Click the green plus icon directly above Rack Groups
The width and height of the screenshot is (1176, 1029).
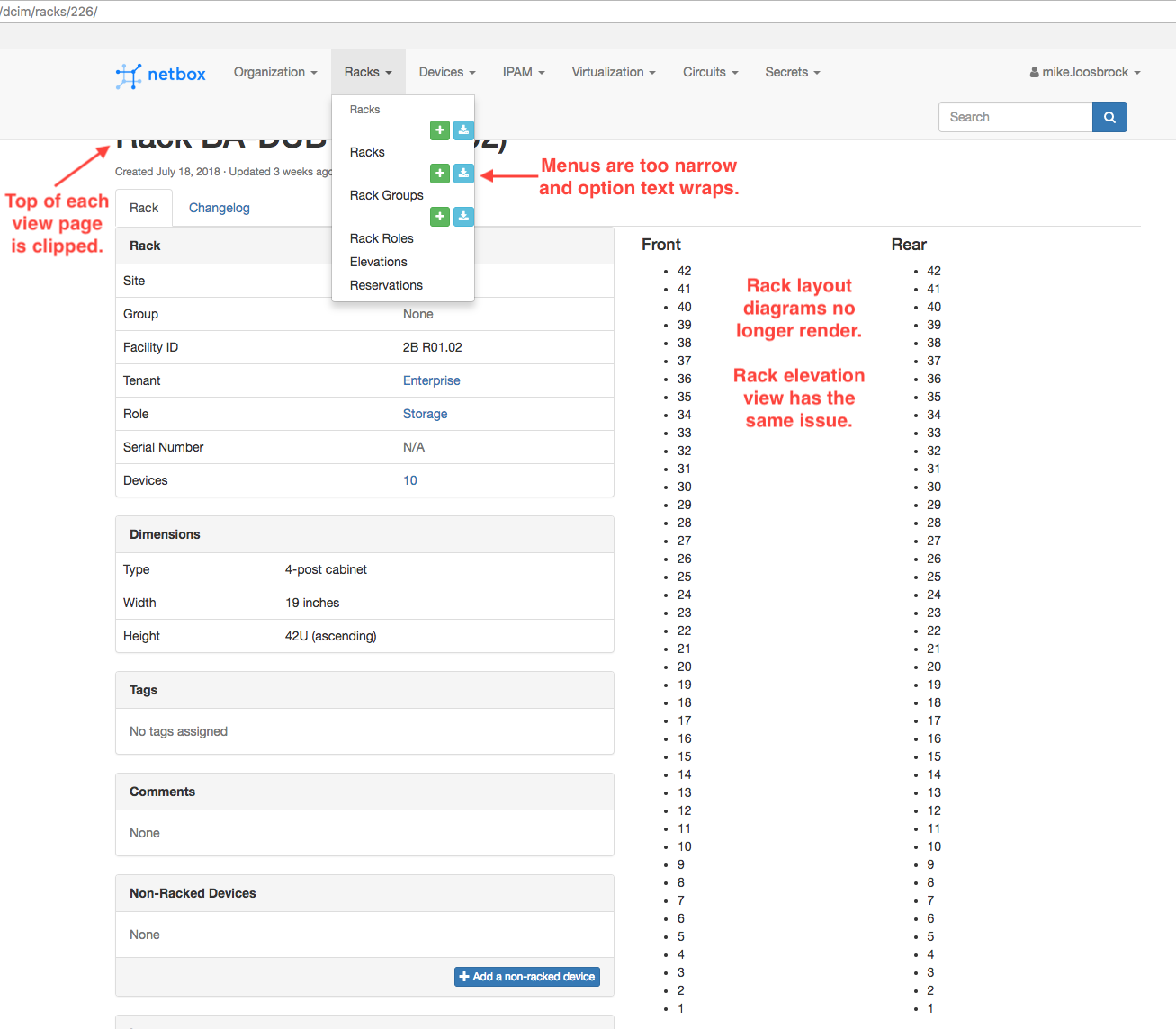click(x=440, y=174)
